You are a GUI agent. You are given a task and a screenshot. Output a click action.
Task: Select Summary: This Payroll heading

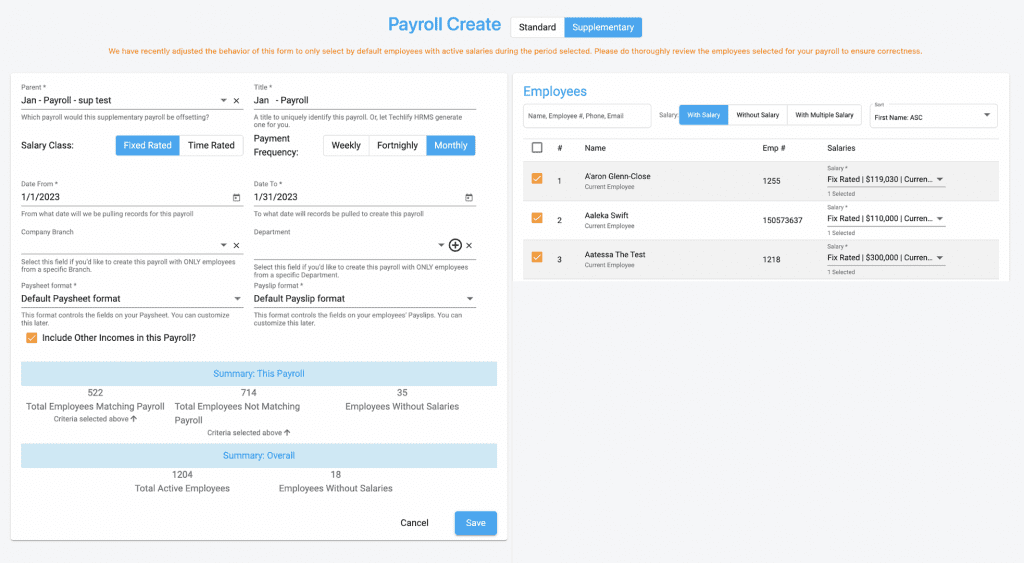click(x=259, y=374)
